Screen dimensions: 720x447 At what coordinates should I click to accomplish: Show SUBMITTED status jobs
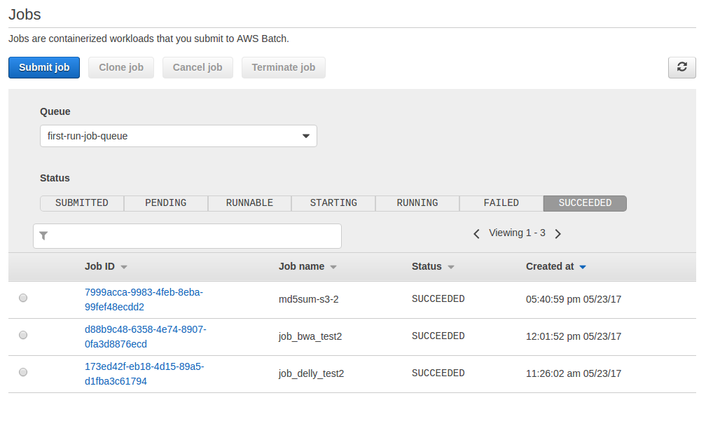(82, 203)
